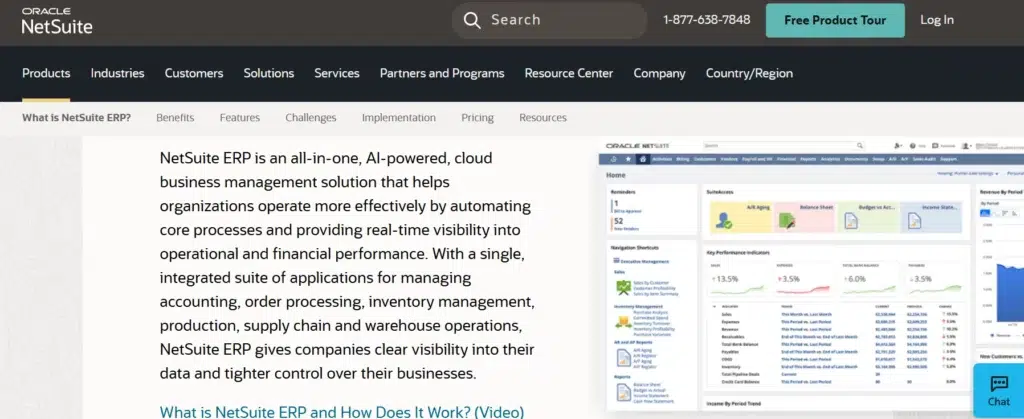Open the Company menu
The image size is (1024, 419).
coord(660,73)
